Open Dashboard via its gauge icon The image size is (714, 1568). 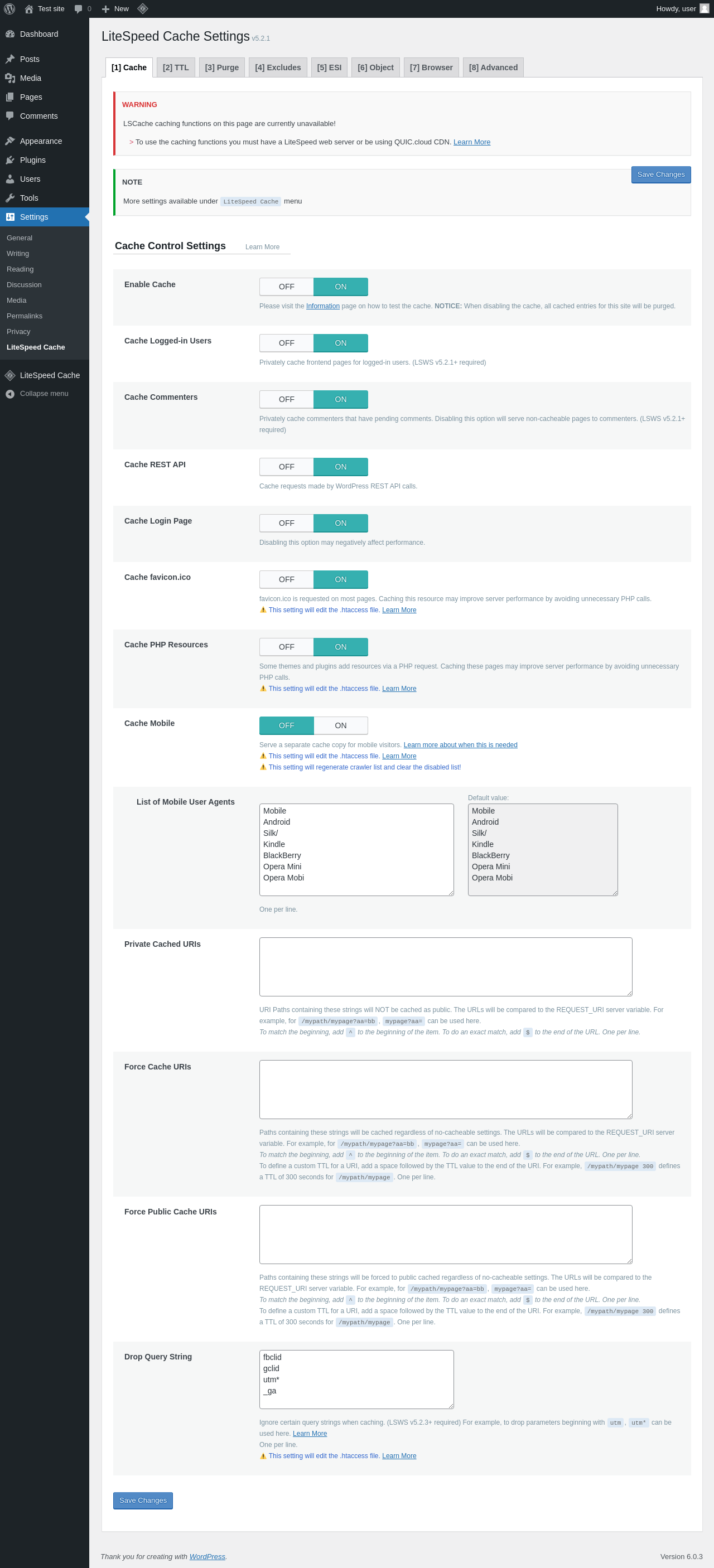[9, 34]
